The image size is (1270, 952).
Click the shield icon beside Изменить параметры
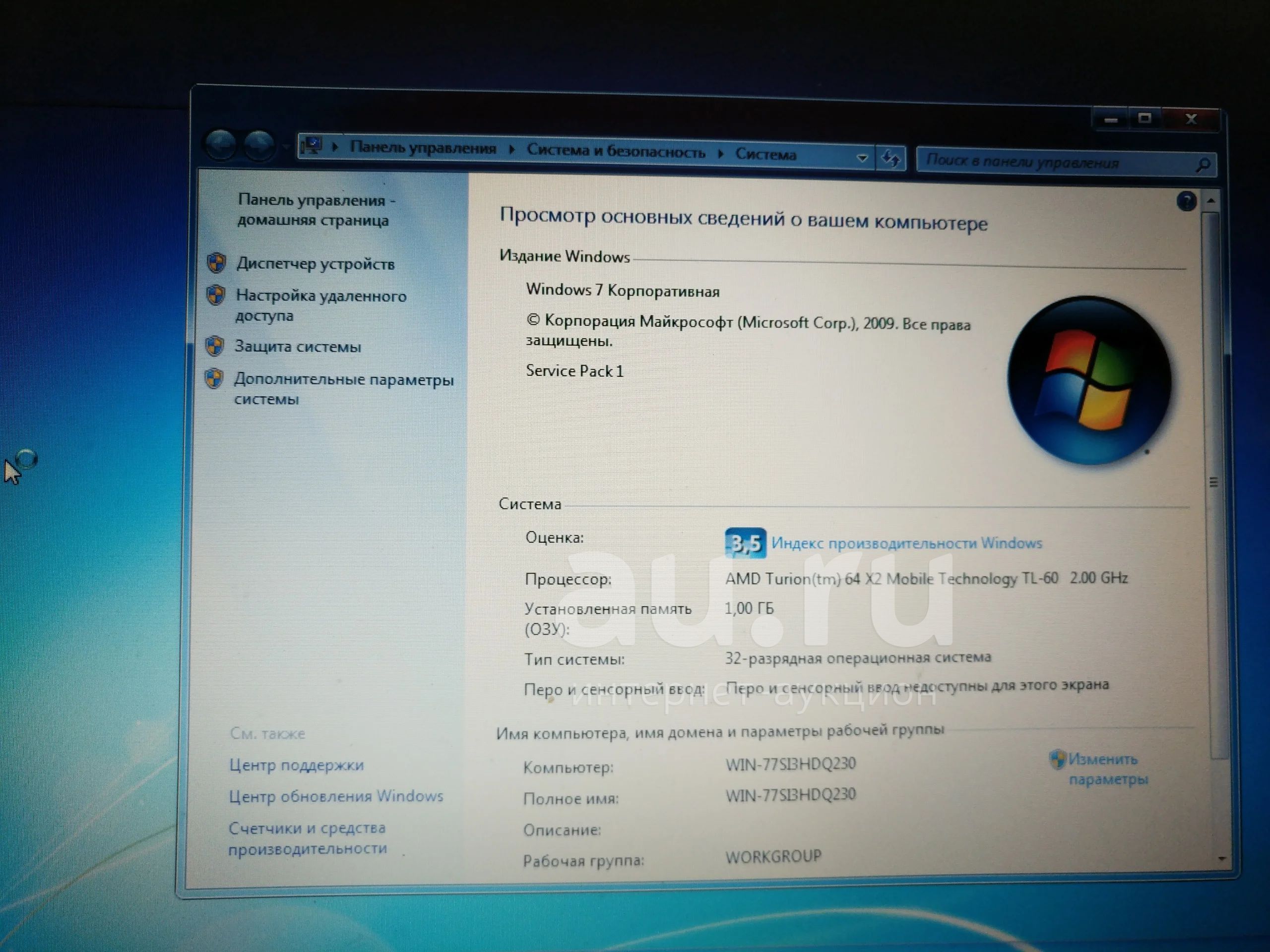coord(1058,759)
